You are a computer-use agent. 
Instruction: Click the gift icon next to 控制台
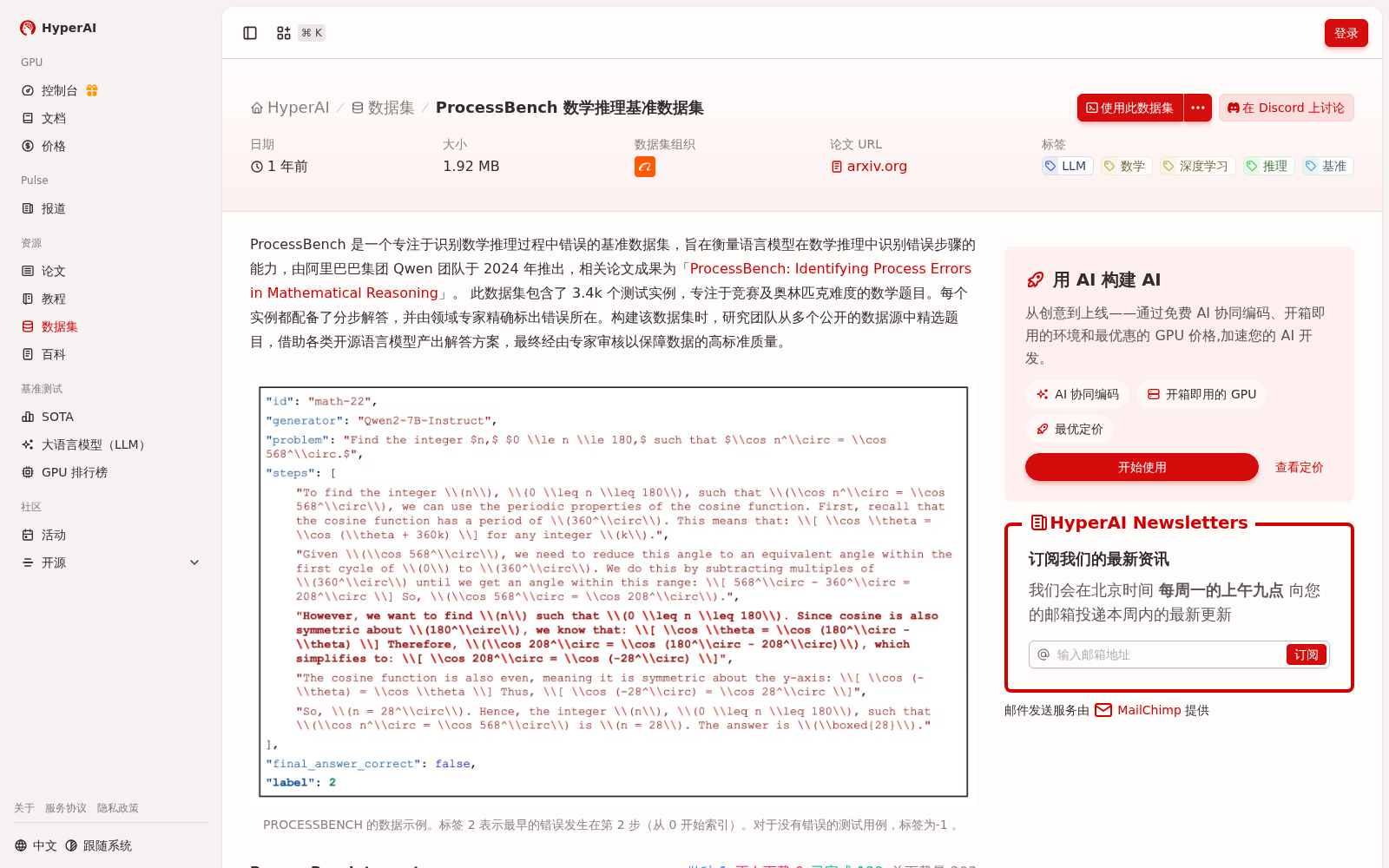(x=92, y=90)
